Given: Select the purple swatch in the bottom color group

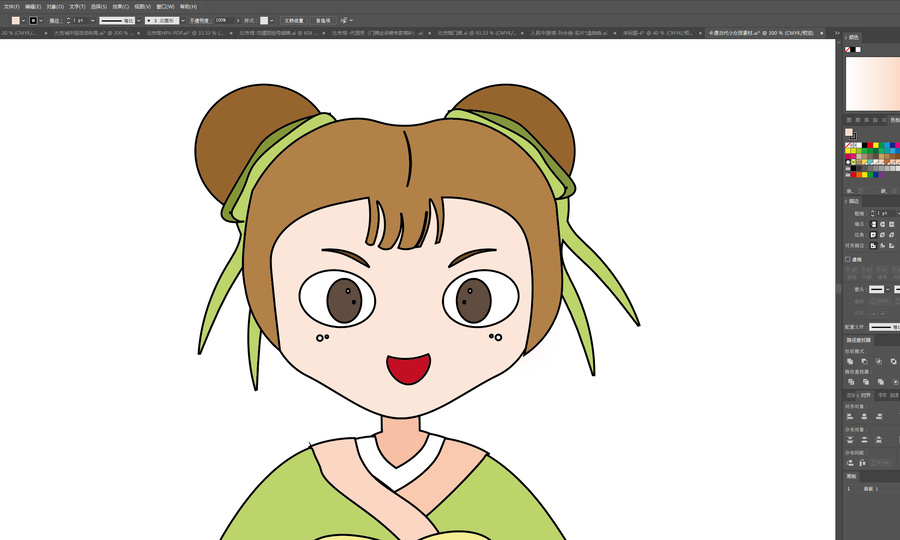Looking at the screenshot, I should click(x=881, y=174).
